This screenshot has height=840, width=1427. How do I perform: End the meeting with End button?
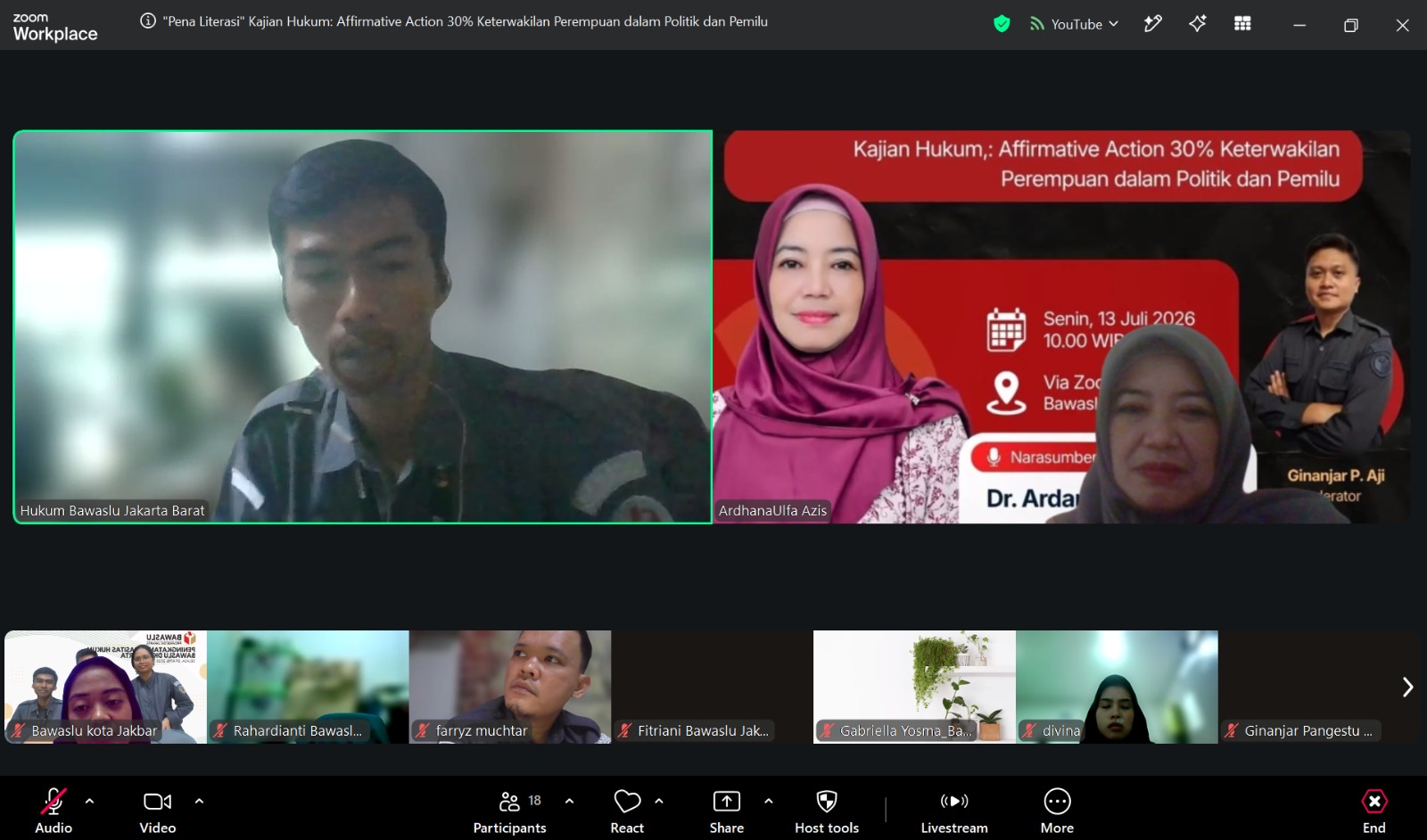tap(1374, 811)
